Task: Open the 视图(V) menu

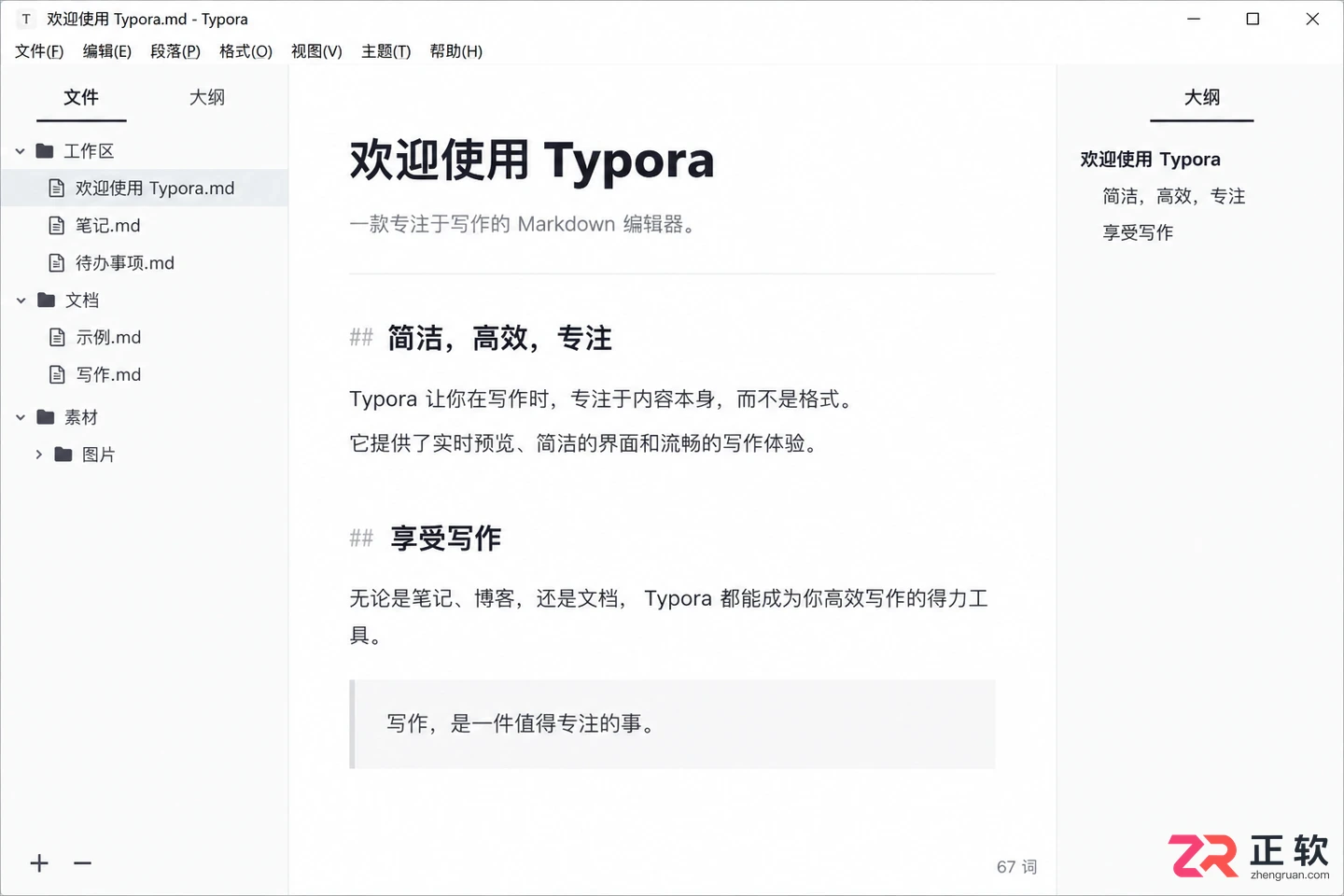Action: pos(316,51)
